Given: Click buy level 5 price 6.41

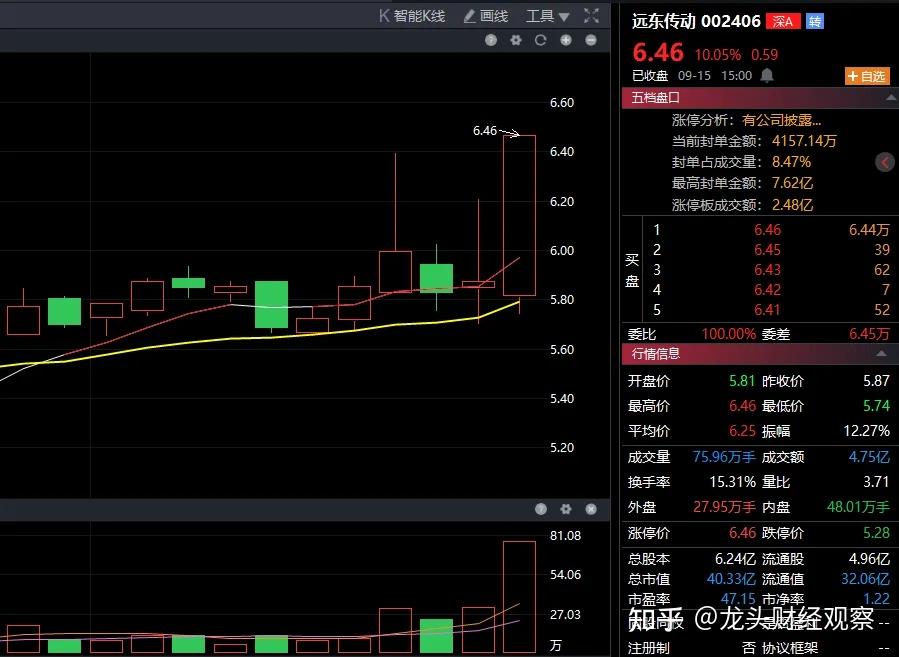Looking at the screenshot, I should point(767,310).
